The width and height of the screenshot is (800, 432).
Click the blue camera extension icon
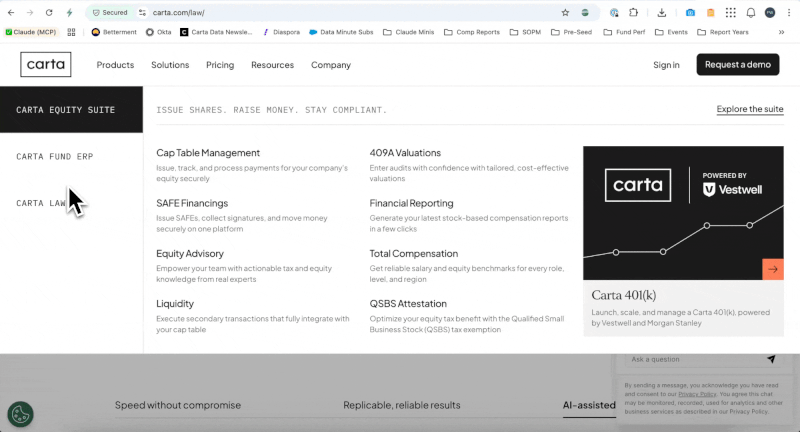690,13
